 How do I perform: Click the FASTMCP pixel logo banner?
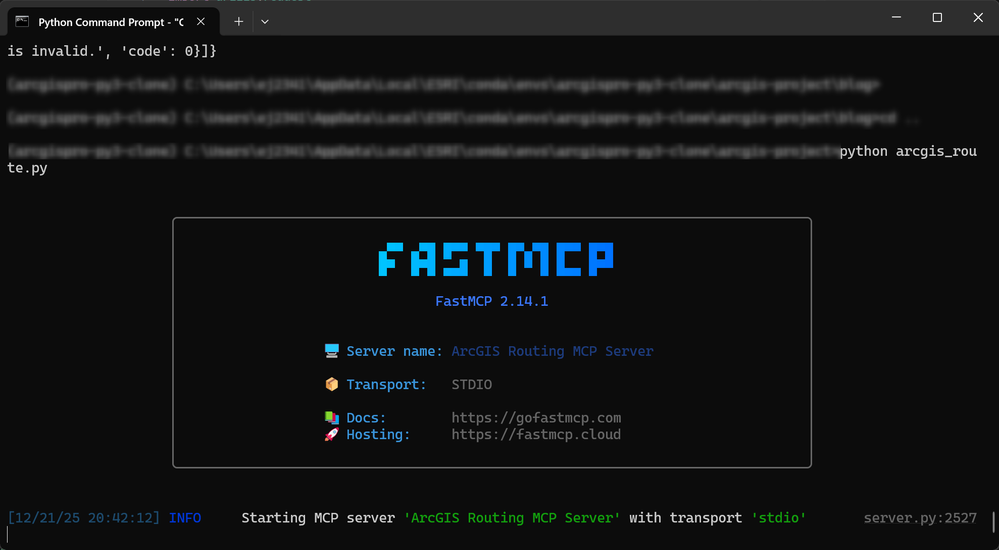[x=496, y=259]
